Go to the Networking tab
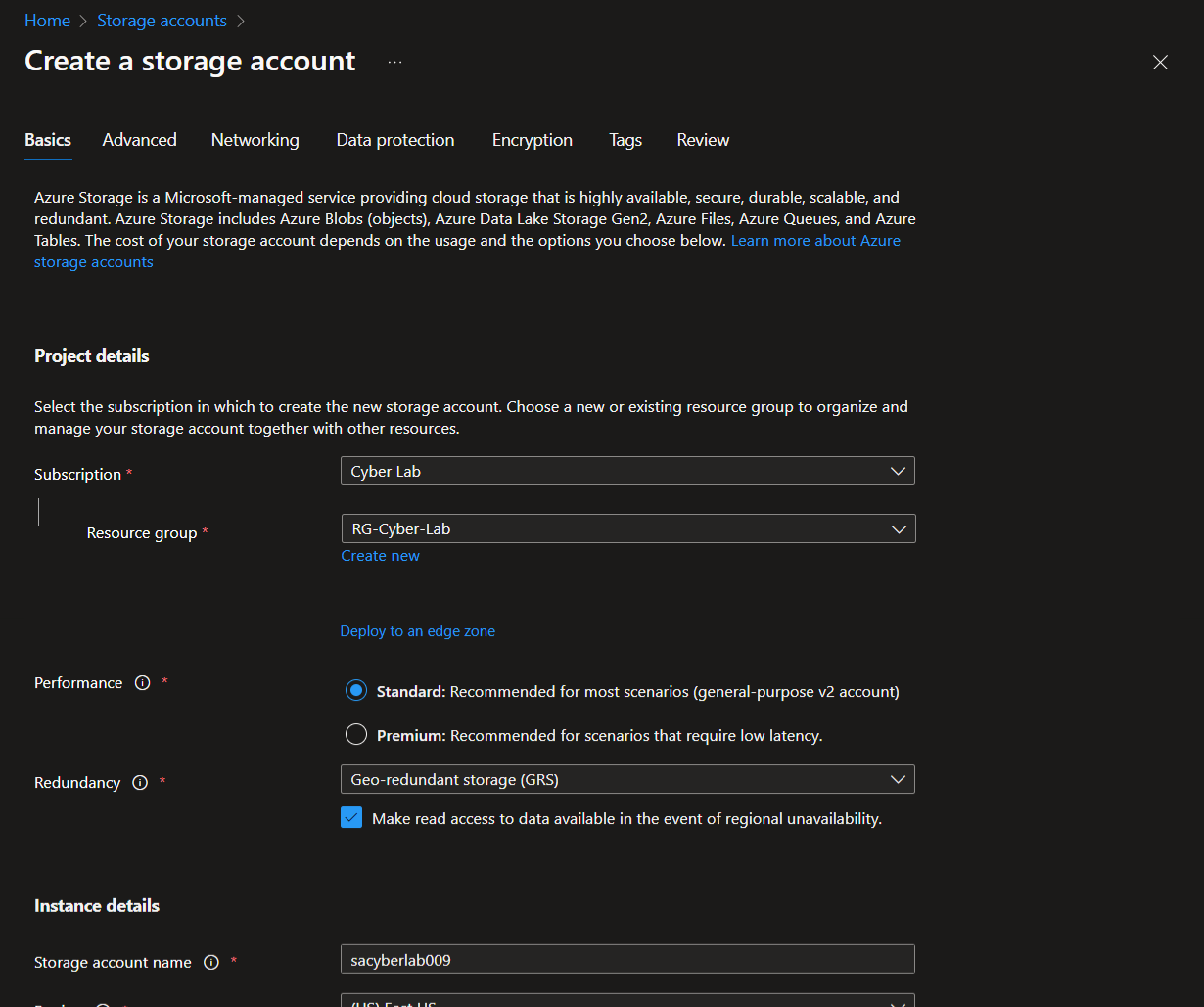The image size is (1204, 1007). 255,140
